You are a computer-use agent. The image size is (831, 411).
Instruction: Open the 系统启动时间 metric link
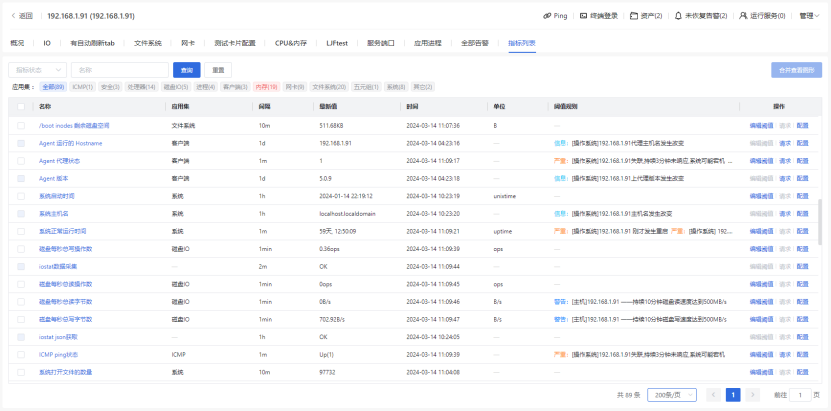click(56, 196)
